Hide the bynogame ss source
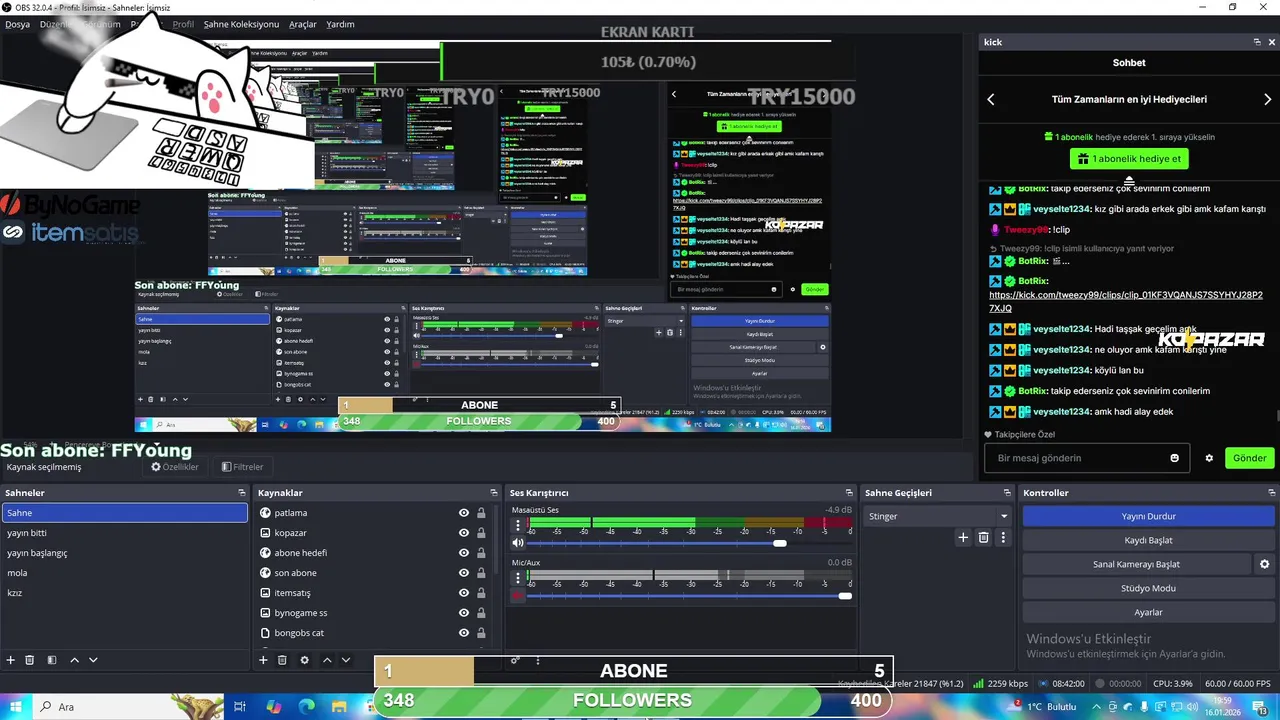This screenshot has height=720, width=1280. [x=464, y=613]
